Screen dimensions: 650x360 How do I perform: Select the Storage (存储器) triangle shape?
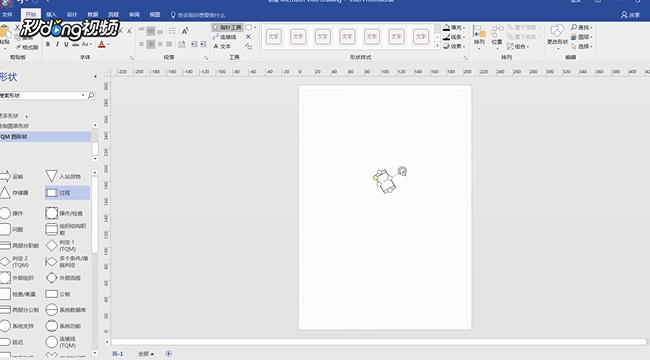[14, 192]
